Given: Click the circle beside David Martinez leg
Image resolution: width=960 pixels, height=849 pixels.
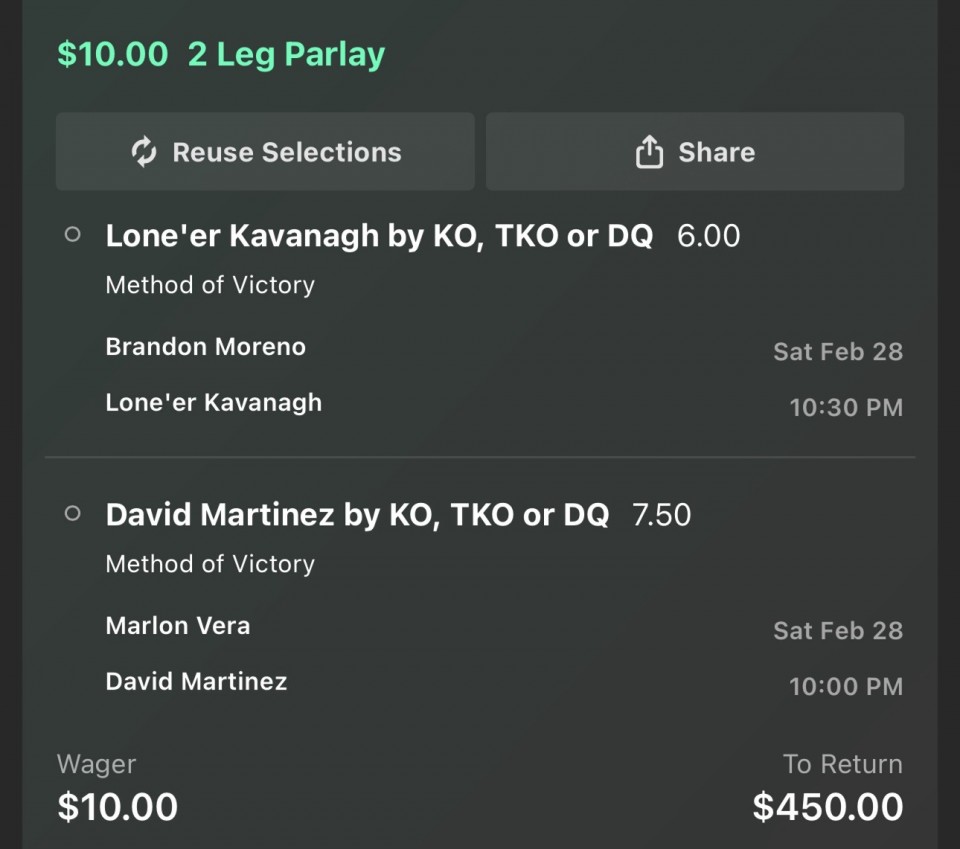Looking at the screenshot, I should coord(72,514).
